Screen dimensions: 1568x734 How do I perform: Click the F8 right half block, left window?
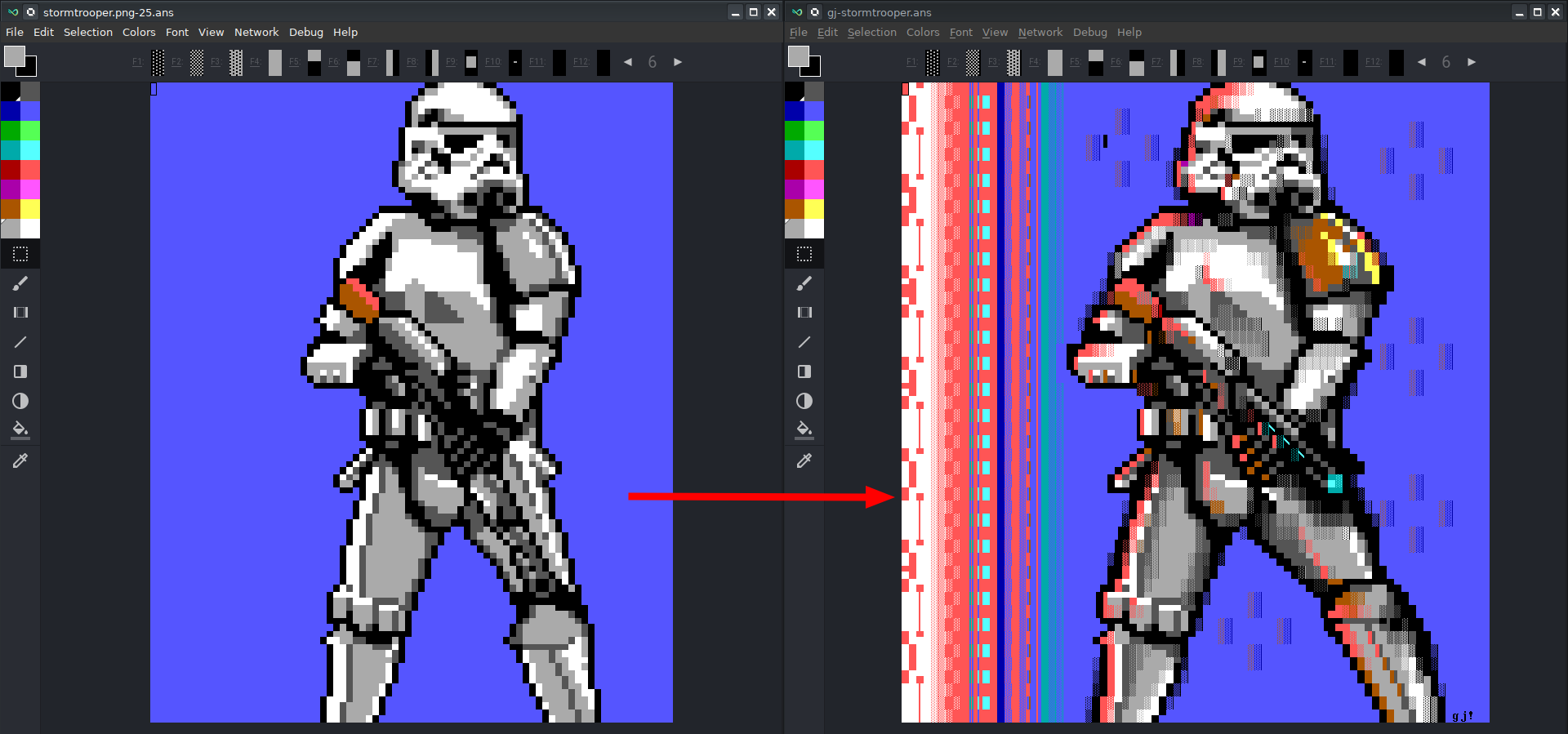(x=432, y=62)
